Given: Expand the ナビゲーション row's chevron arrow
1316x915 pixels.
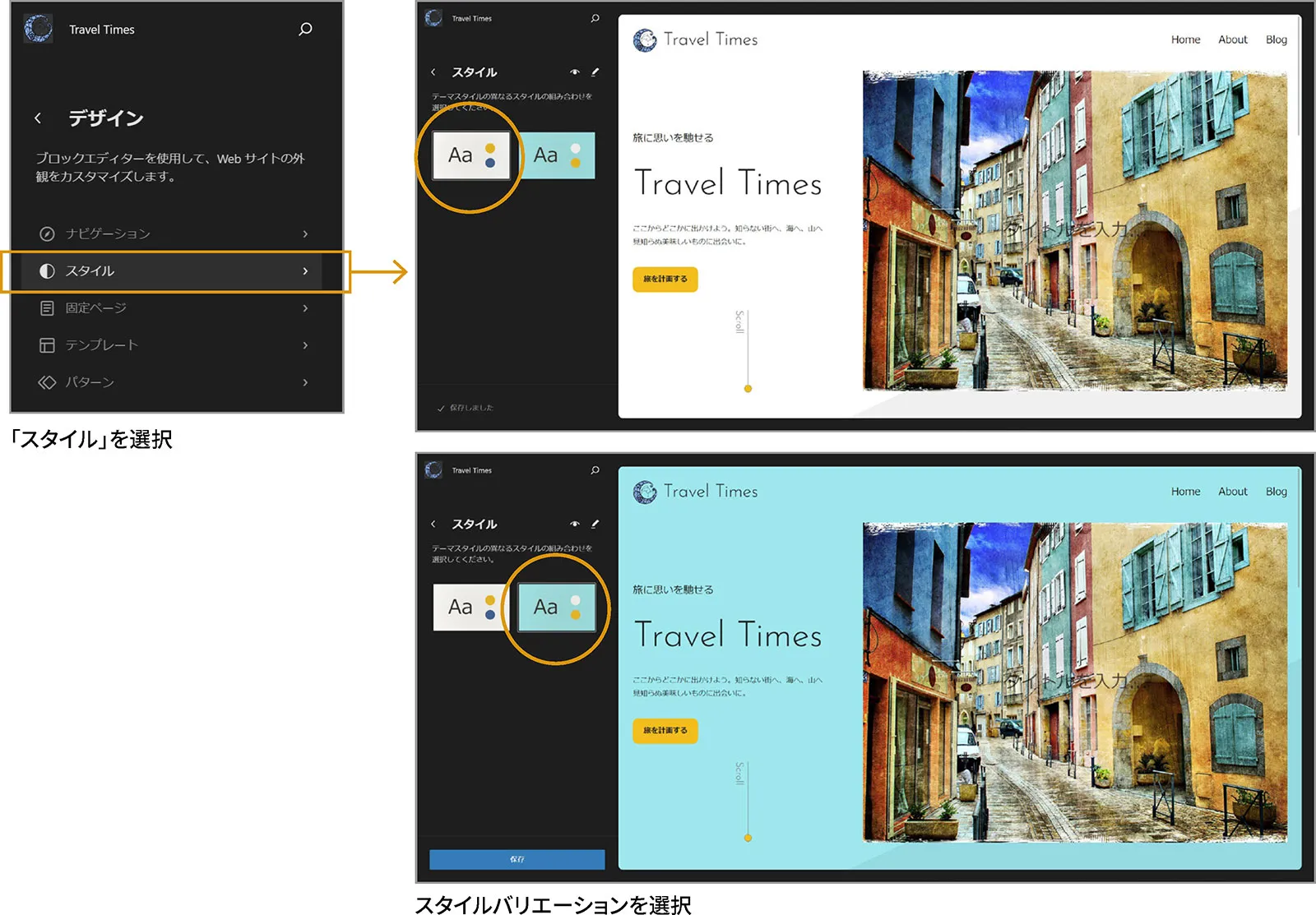Looking at the screenshot, I should click(x=305, y=234).
